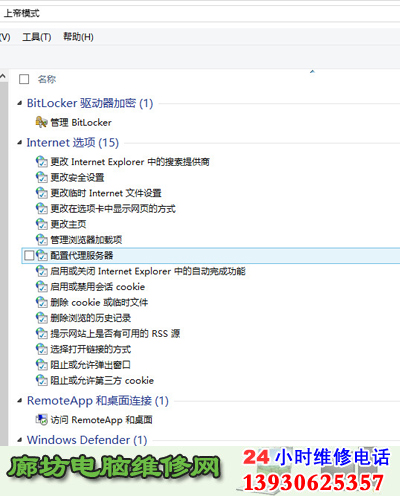Check the box for 配置代理服务器 row
Image resolution: width=400 pixels, height=496 pixels.
point(29,256)
